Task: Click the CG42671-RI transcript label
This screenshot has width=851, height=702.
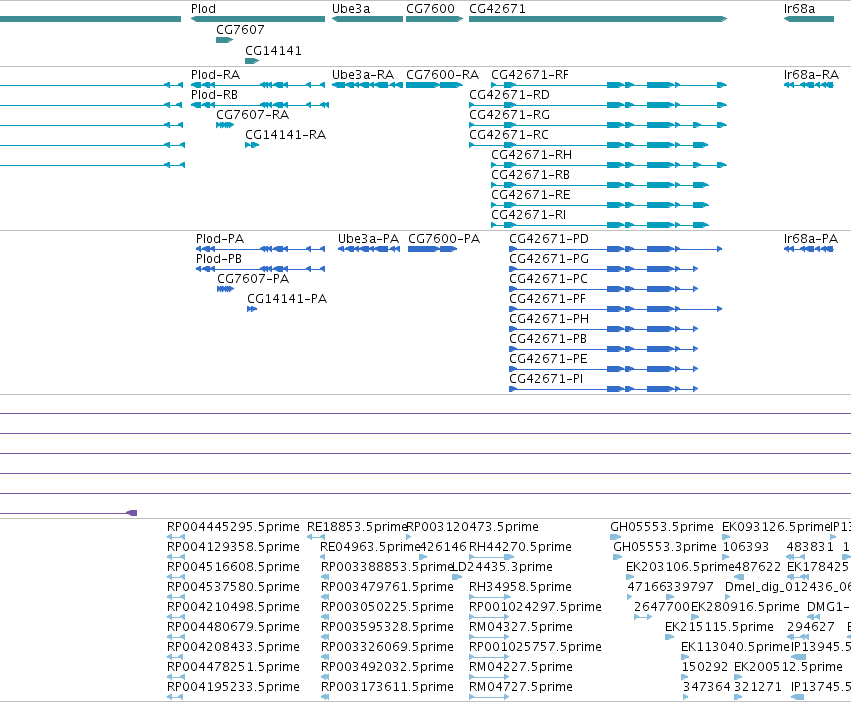Action: click(x=528, y=216)
